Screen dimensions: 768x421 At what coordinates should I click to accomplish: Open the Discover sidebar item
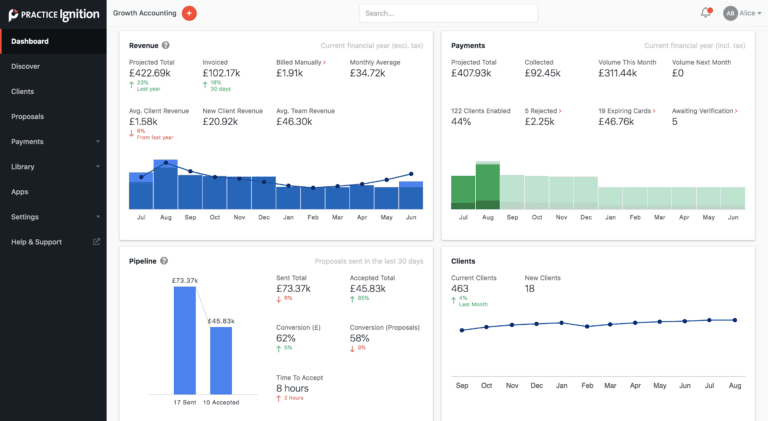[x=25, y=66]
